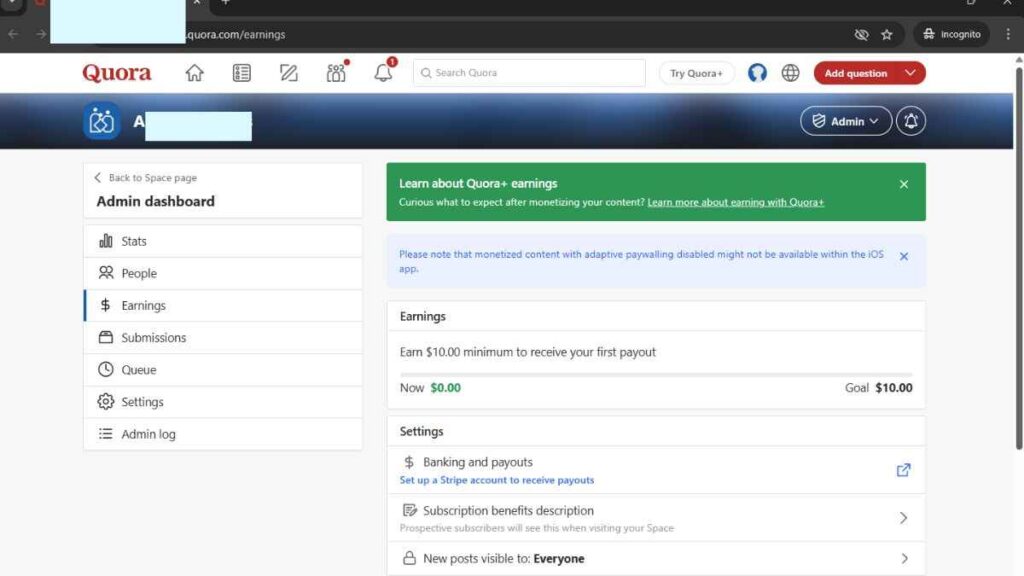Click the Stats icon in the sidebar
This screenshot has height=576, width=1024.
(x=107, y=240)
